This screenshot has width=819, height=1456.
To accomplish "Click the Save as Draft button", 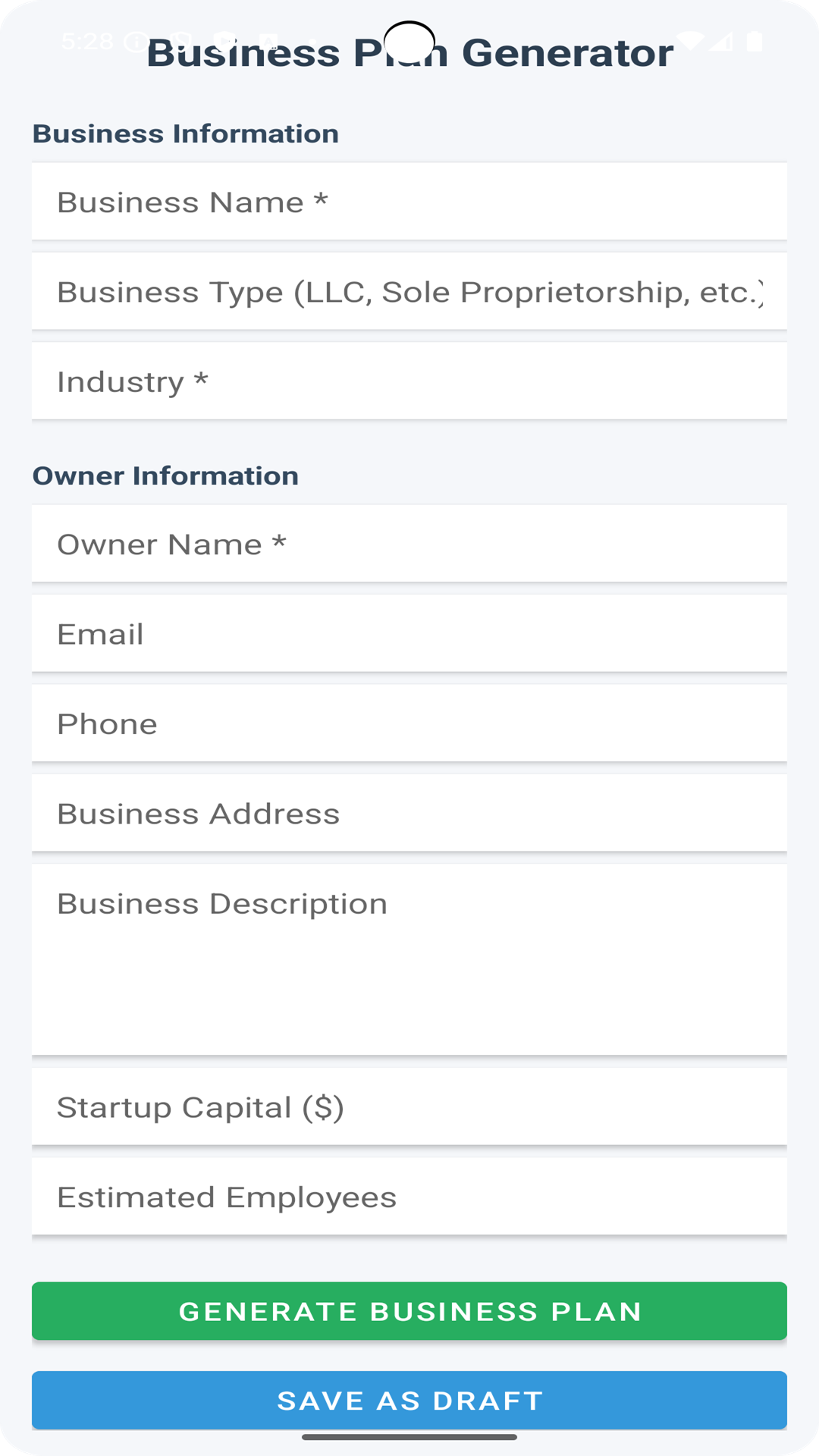I will point(409,1400).
